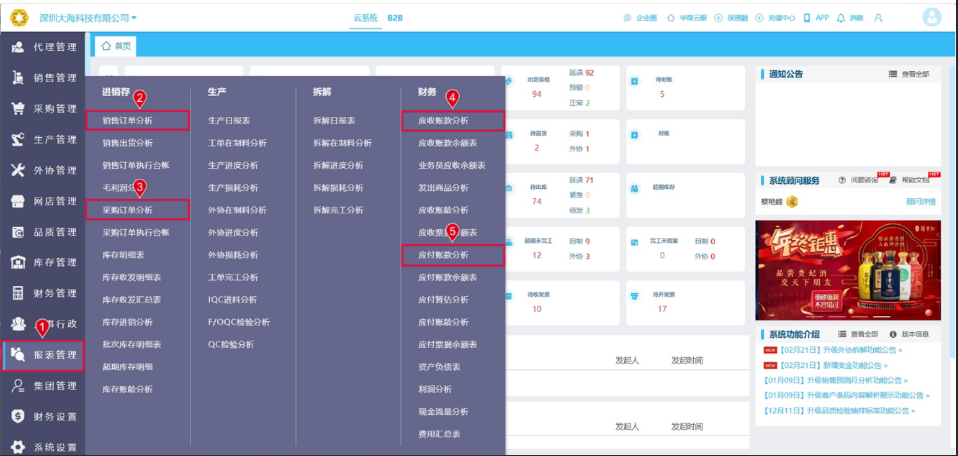The height and width of the screenshot is (456, 958).
Task: Click the gold badge beside 黎艳峰
Action: (x=791, y=201)
